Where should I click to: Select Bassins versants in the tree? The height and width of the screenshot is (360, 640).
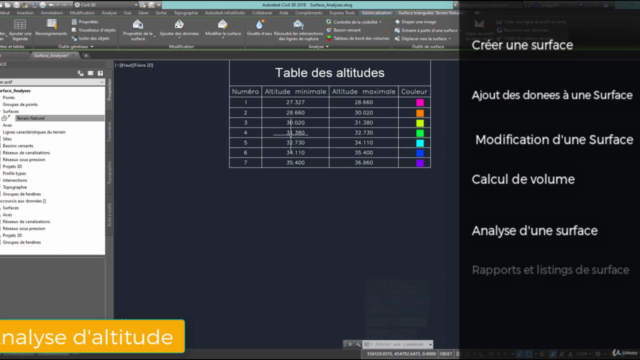pos(18,146)
